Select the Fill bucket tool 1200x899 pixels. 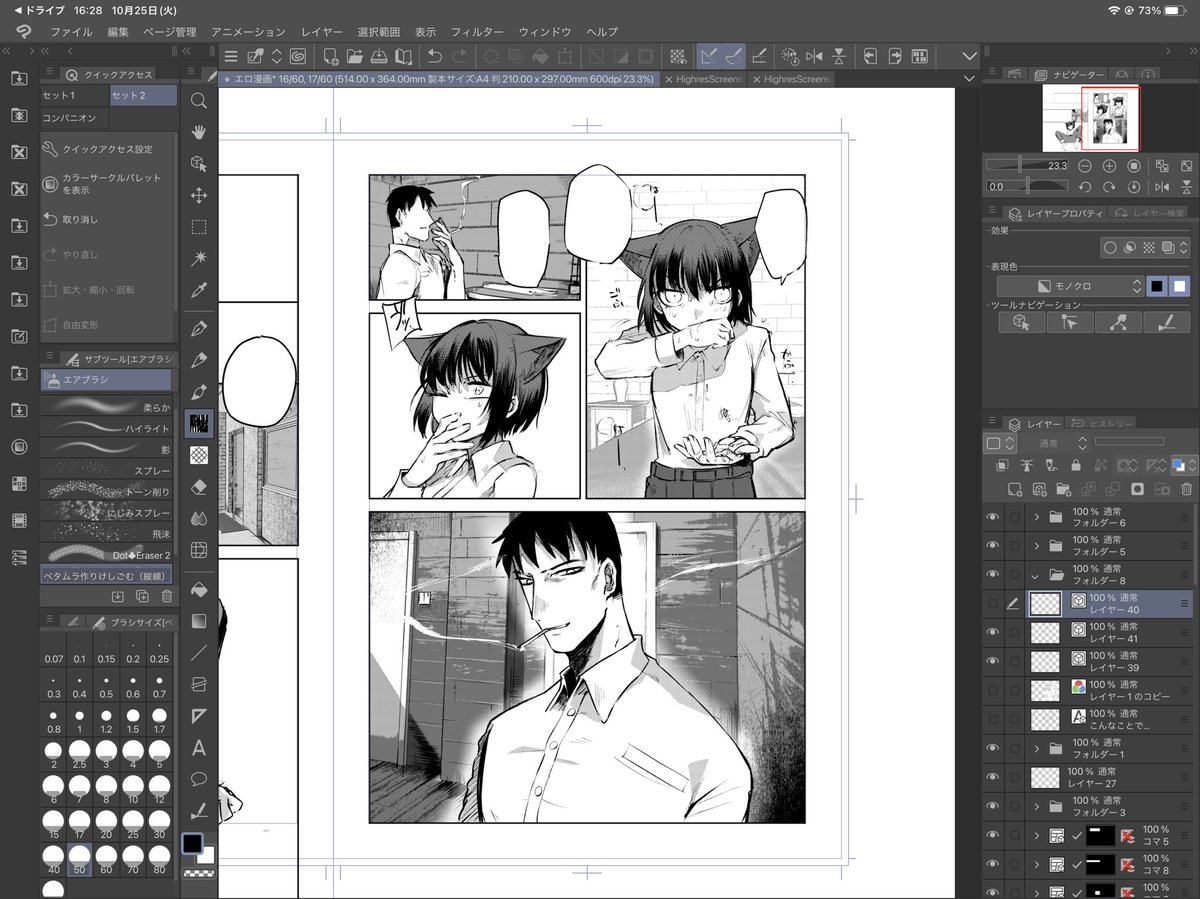point(199,588)
